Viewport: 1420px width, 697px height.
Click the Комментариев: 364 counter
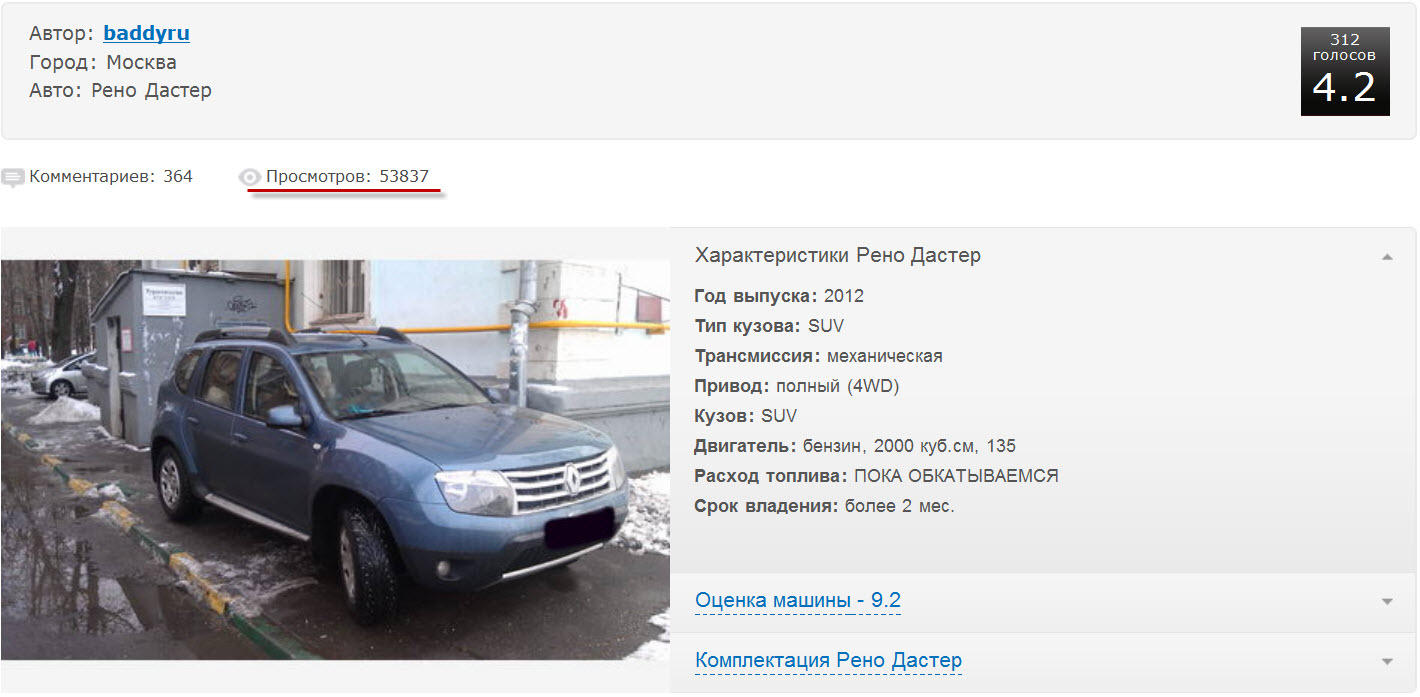[111, 176]
